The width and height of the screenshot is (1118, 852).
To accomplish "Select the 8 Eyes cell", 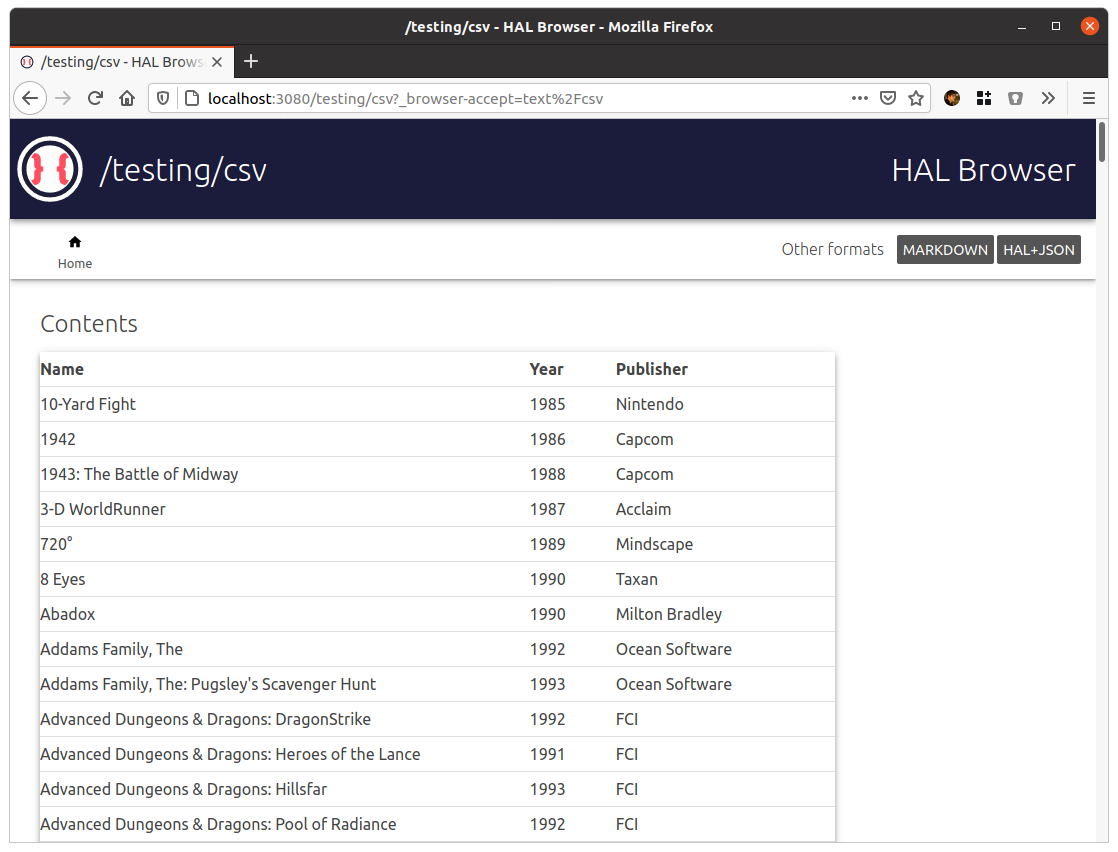I will click(63, 579).
